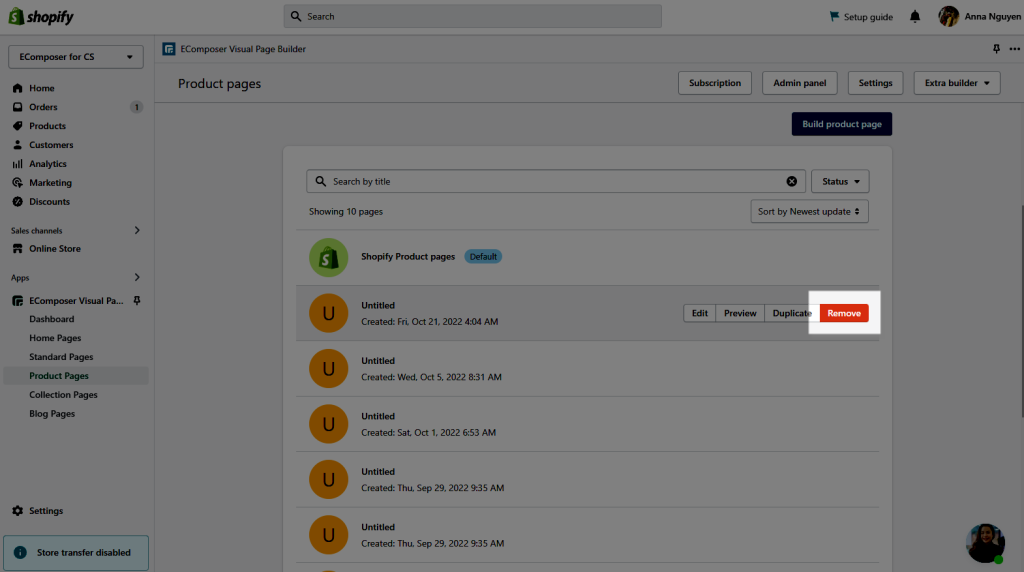
Task: Click the pin icon in app header bar
Action: click(x=997, y=49)
